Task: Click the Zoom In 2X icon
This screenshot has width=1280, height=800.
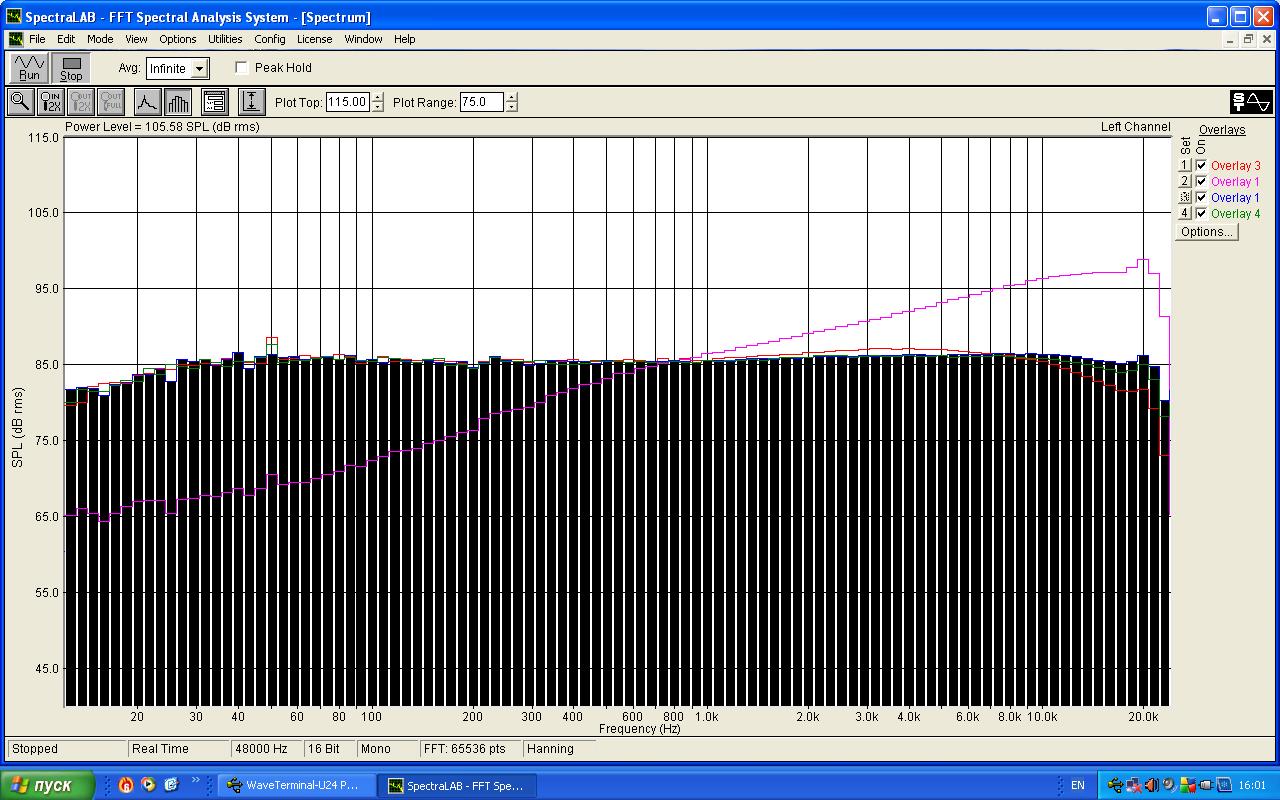Action: [50, 101]
